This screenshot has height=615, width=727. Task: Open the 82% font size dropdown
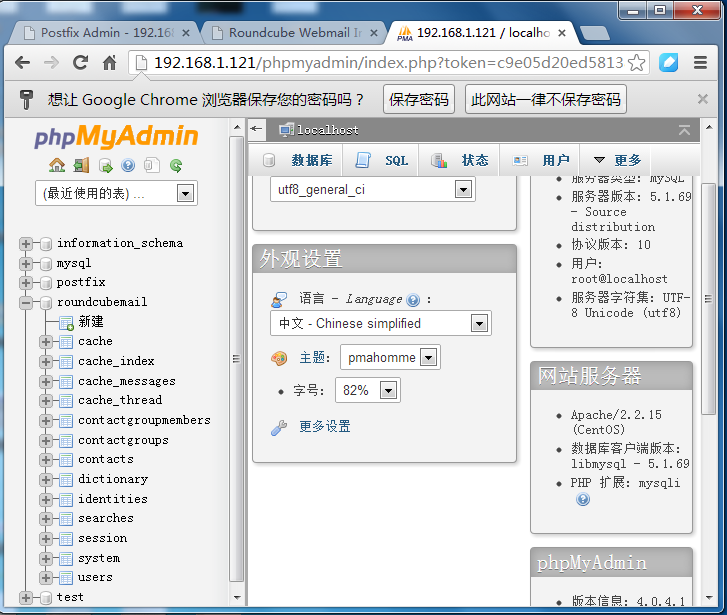(368, 390)
